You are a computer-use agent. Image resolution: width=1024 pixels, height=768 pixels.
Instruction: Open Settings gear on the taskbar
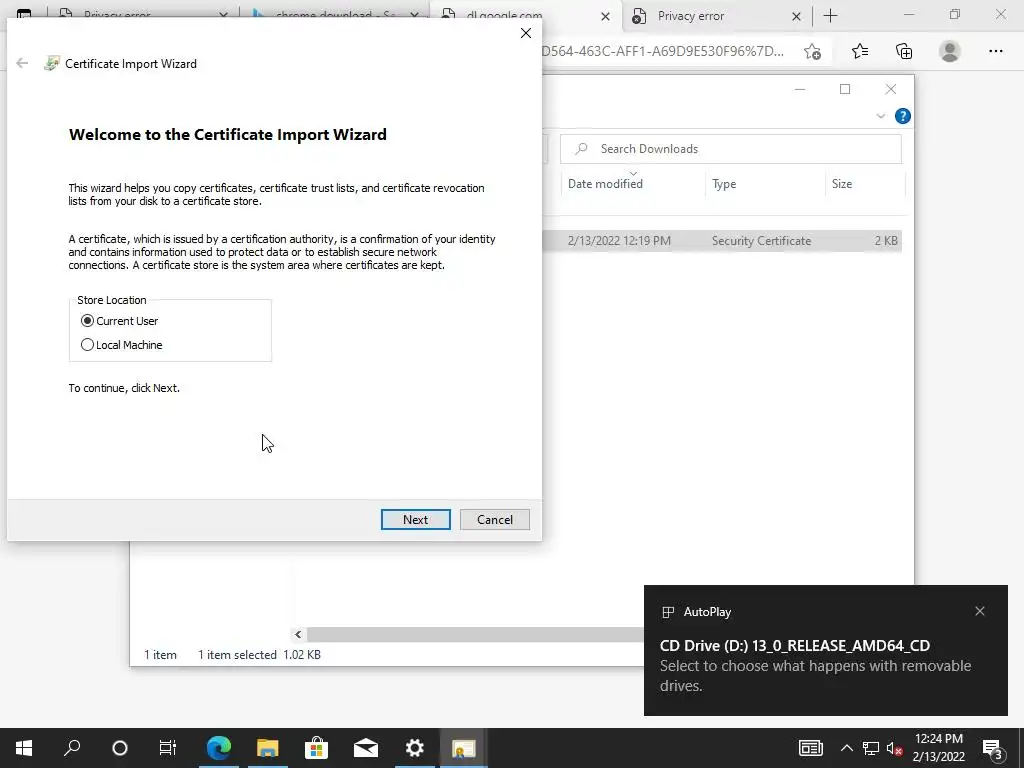(415, 748)
